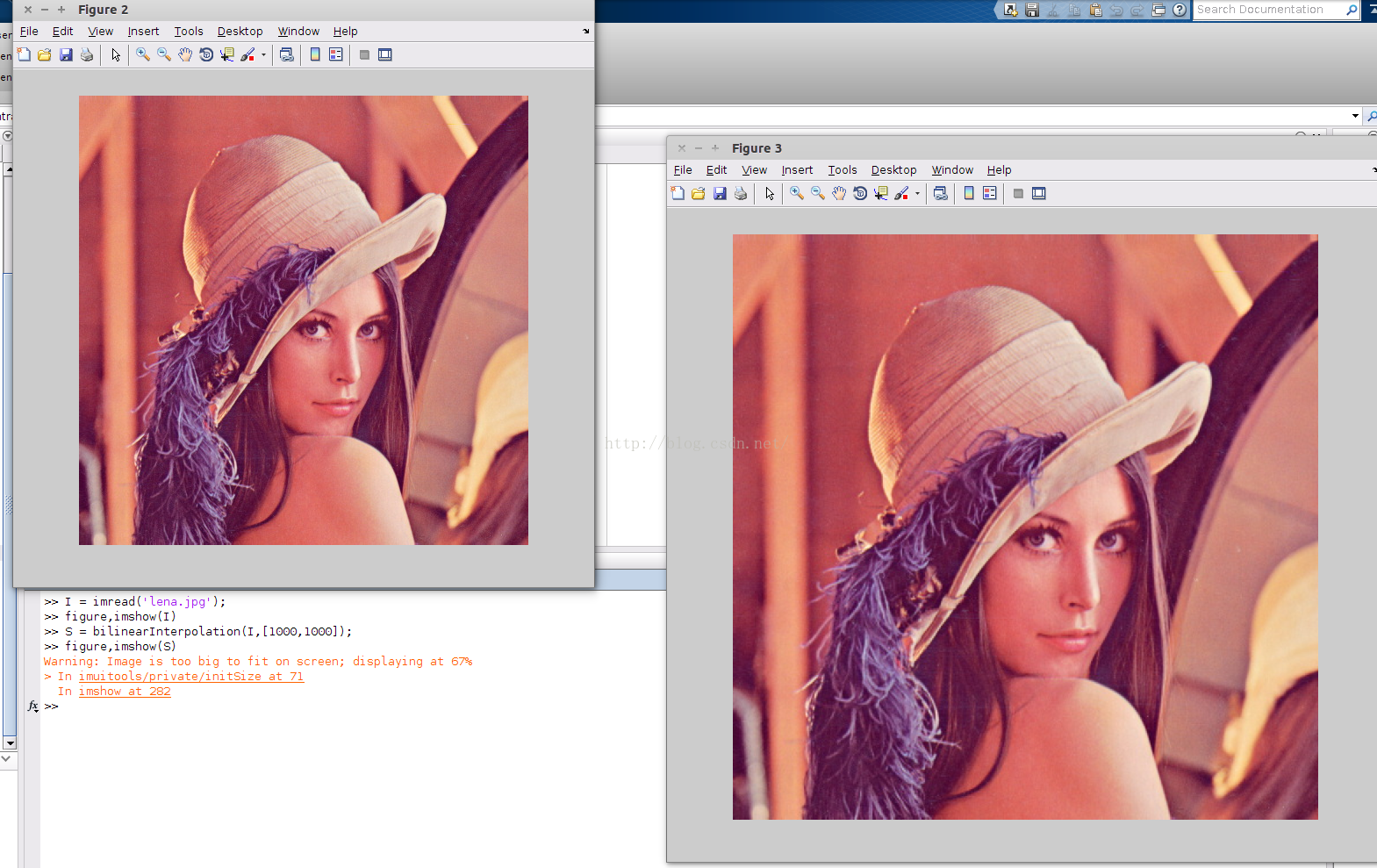This screenshot has width=1377, height=868.
Task: Expand brush color dropdown in Figure 3
Action: click(x=917, y=193)
